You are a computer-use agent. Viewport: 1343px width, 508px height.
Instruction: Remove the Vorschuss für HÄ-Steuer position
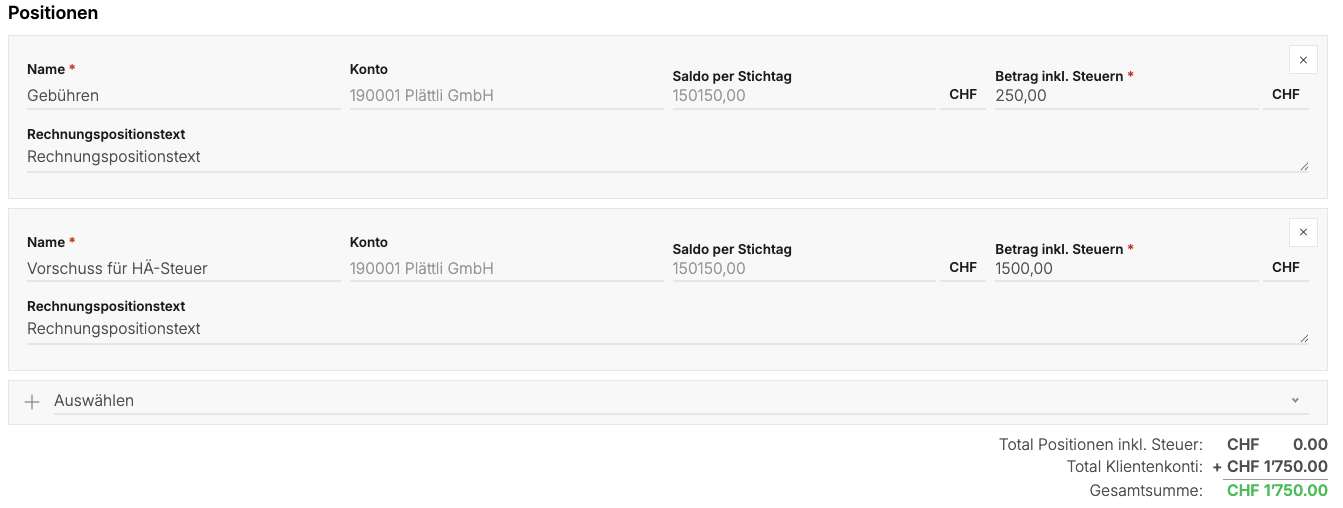tap(1303, 232)
